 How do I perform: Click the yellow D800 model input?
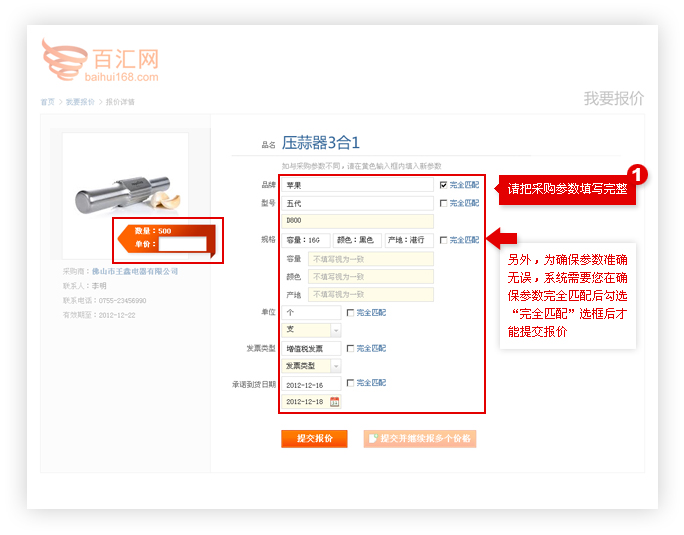pyautogui.click(x=358, y=221)
